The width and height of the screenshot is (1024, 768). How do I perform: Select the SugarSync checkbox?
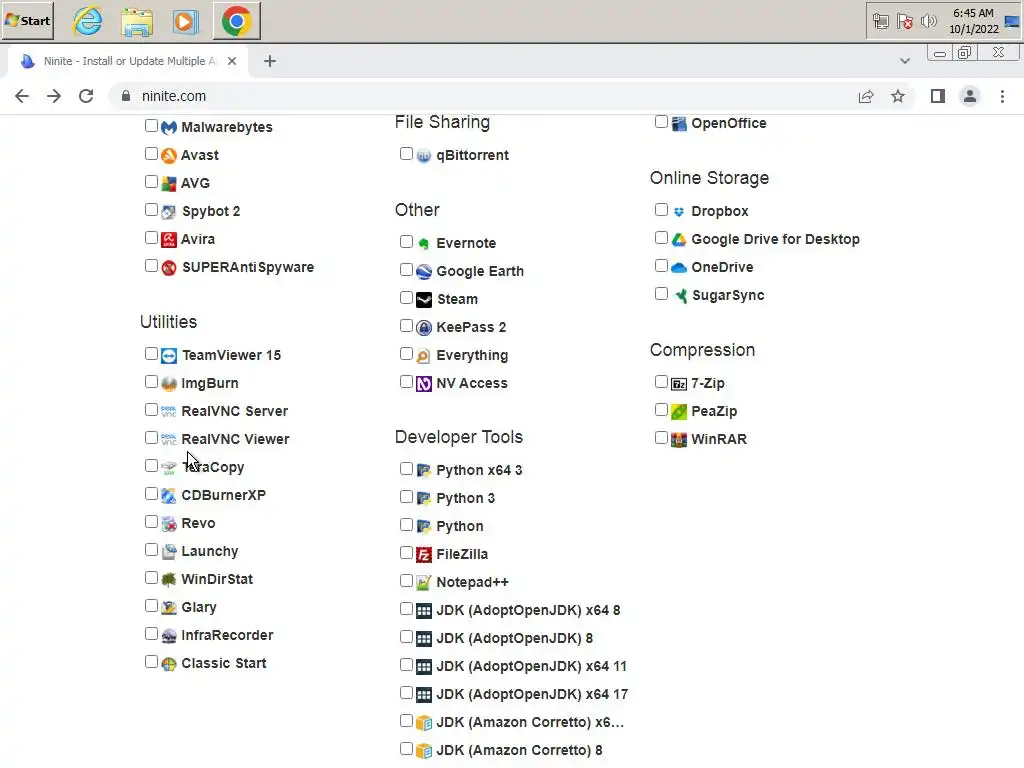coord(661,294)
